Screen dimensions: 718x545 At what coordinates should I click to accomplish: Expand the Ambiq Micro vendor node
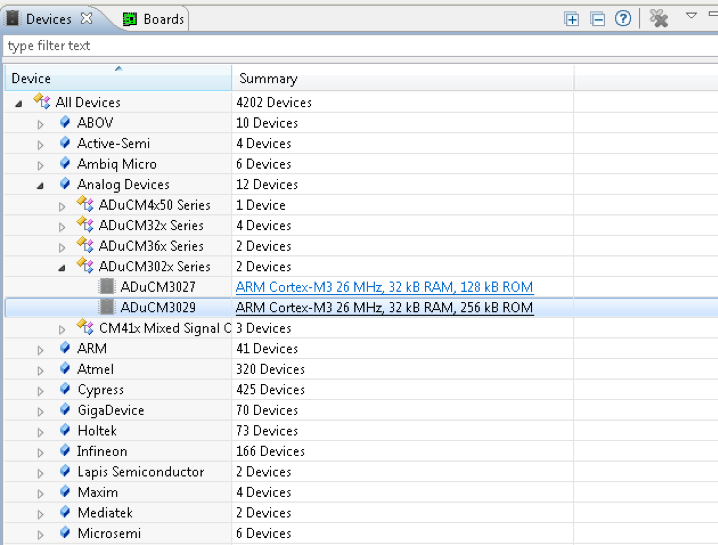[x=40, y=165]
